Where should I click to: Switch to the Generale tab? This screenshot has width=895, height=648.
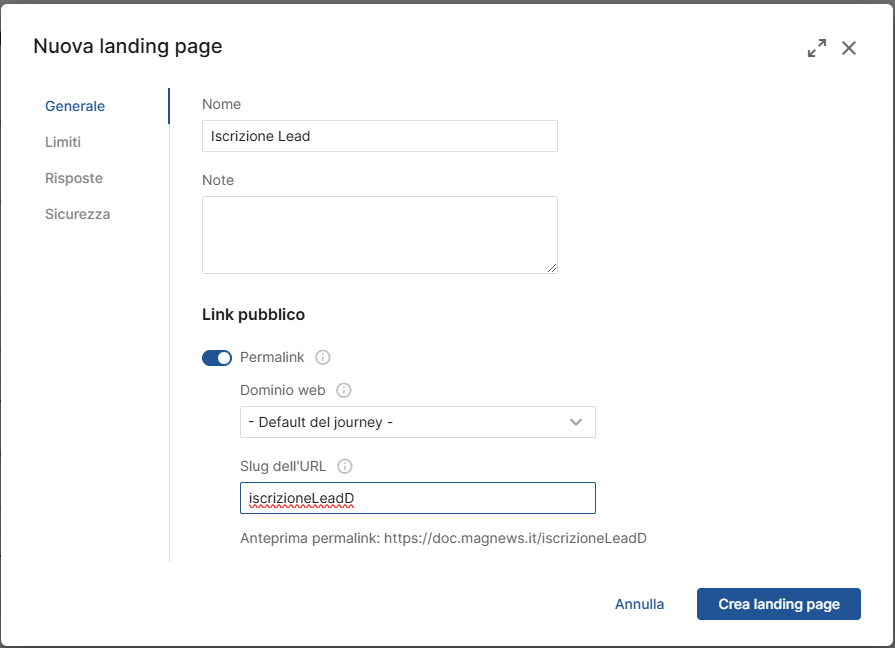click(75, 106)
